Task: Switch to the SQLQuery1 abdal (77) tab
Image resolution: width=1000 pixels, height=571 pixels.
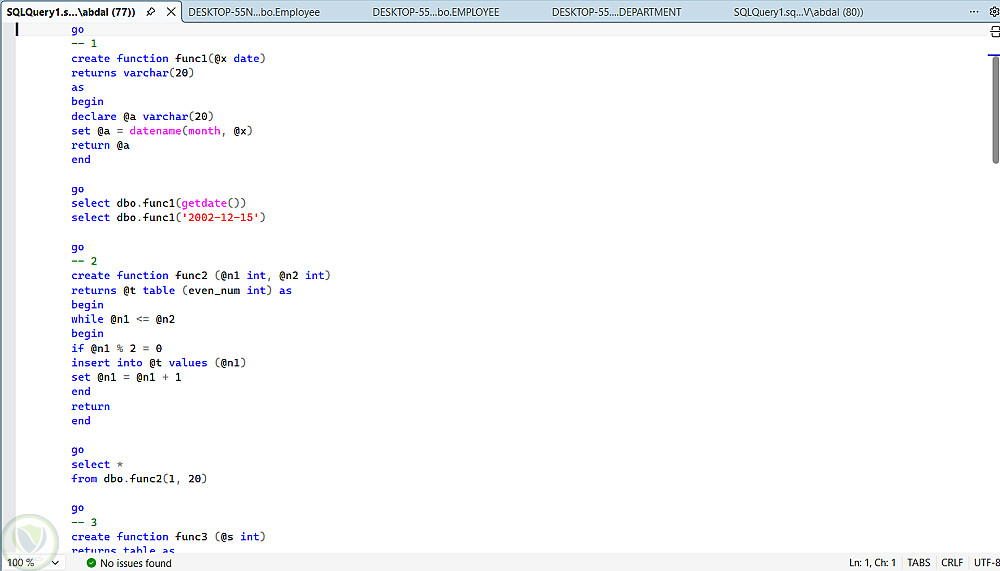Action: [x=71, y=11]
